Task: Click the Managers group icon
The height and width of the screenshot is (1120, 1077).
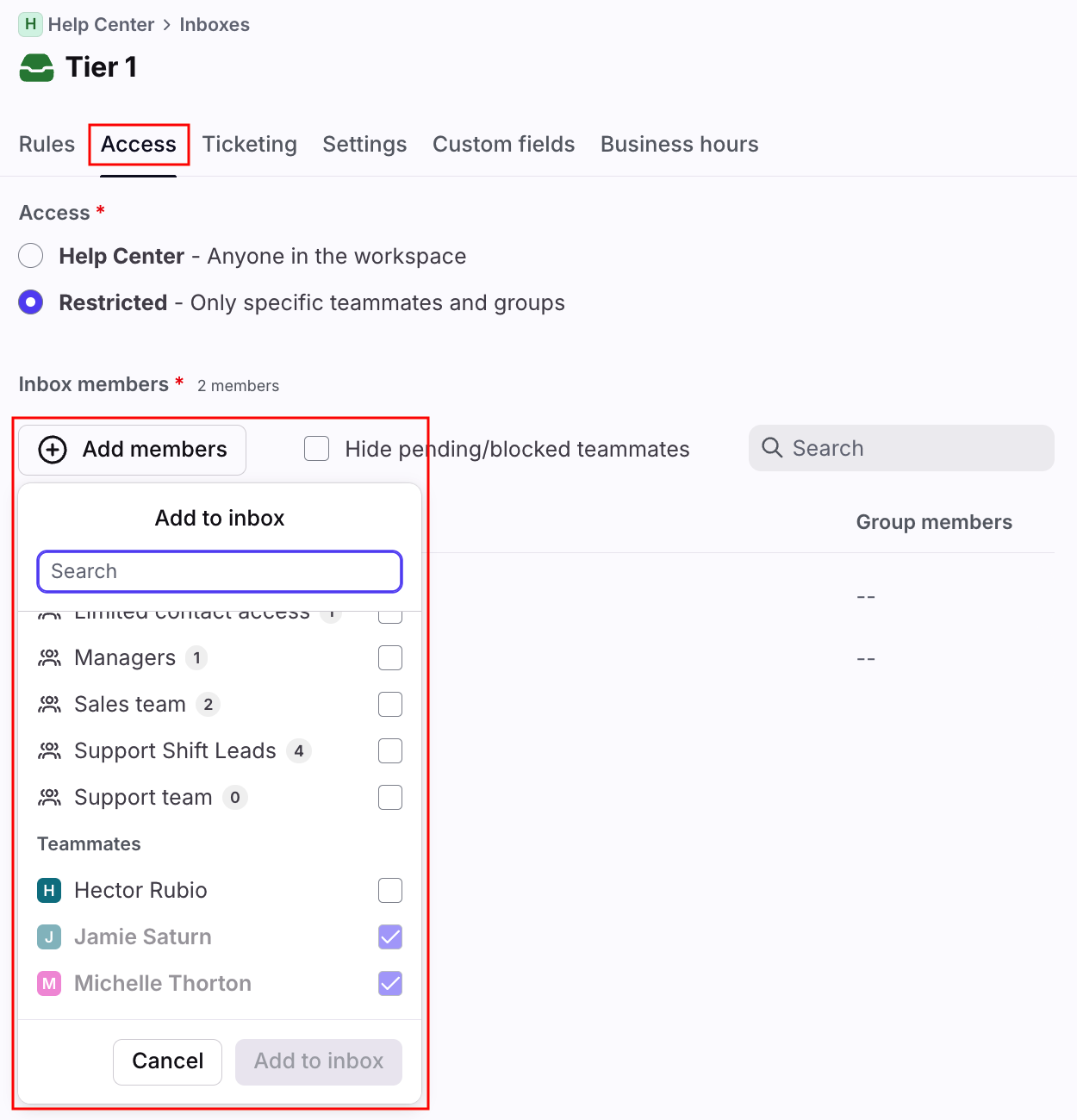Action: click(50, 658)
